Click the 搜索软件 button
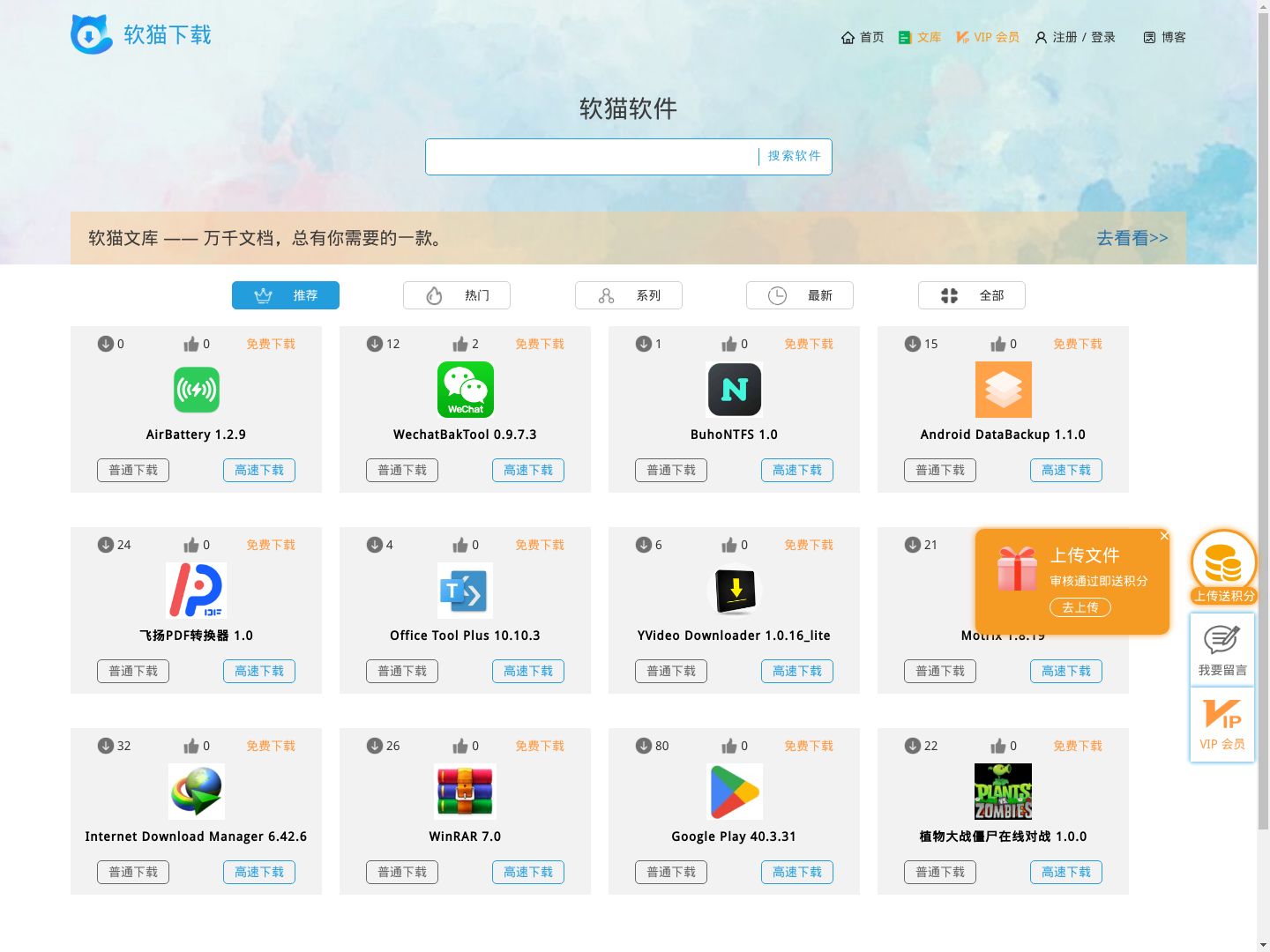 (x=795, y=156)
